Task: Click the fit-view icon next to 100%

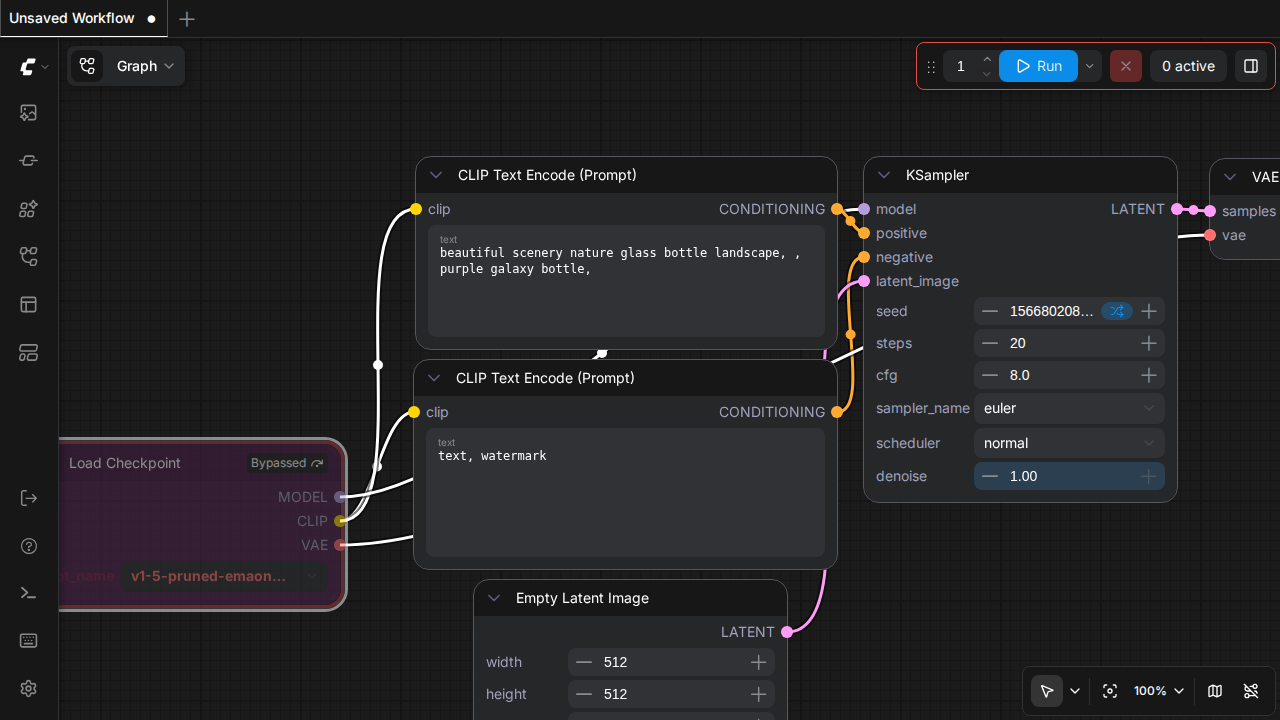Action: pos(1109,691)
